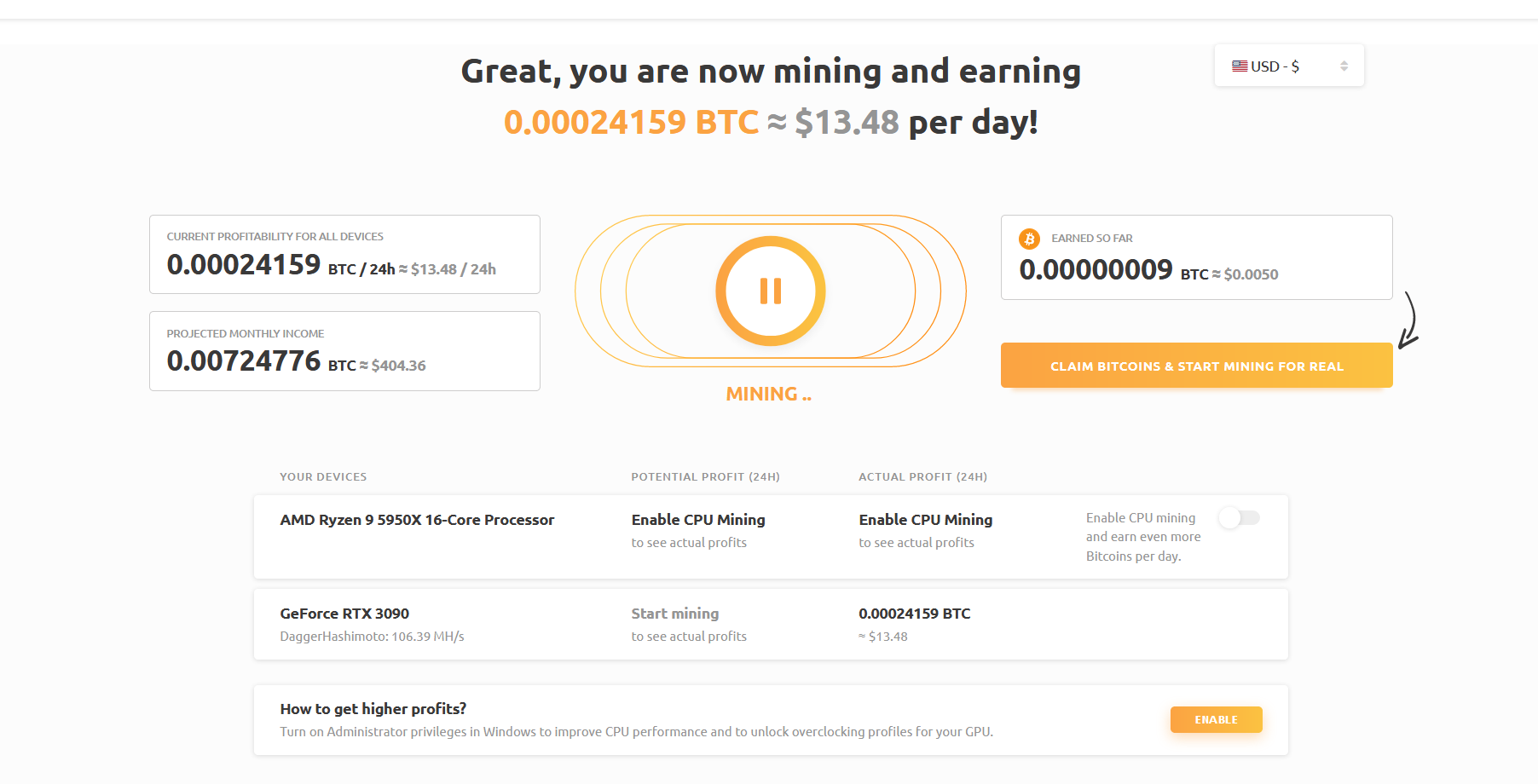Click the US flag icon in currency selector

[x=1240, y=66]
